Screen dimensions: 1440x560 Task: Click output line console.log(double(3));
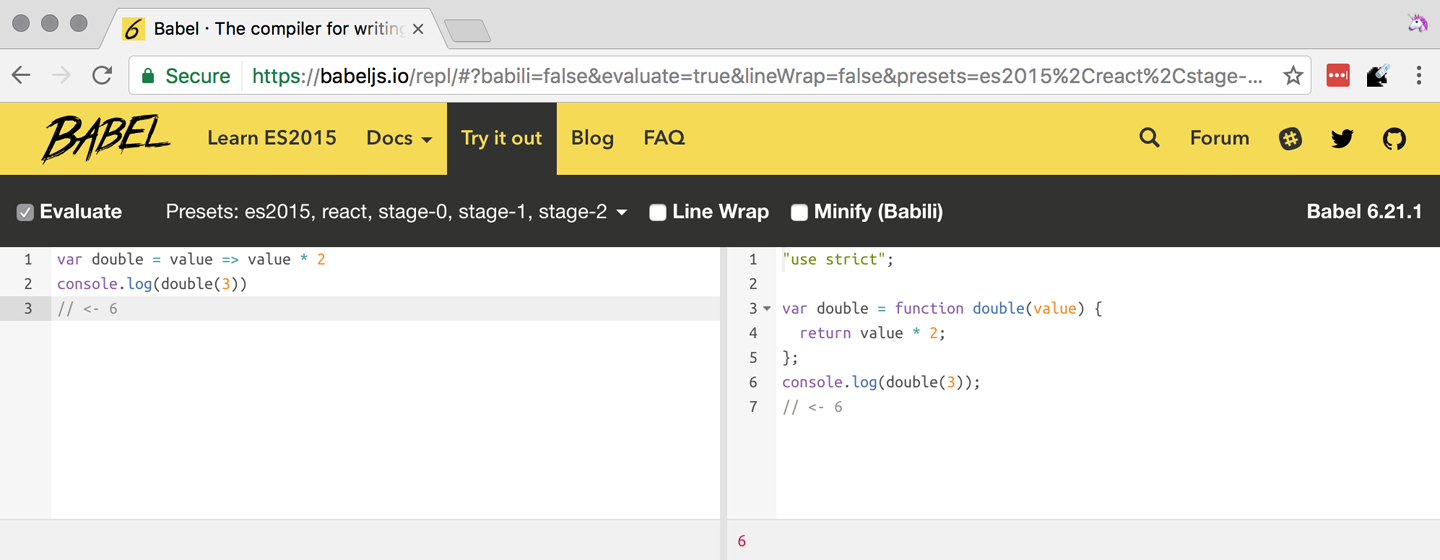(x=881, y=382)
